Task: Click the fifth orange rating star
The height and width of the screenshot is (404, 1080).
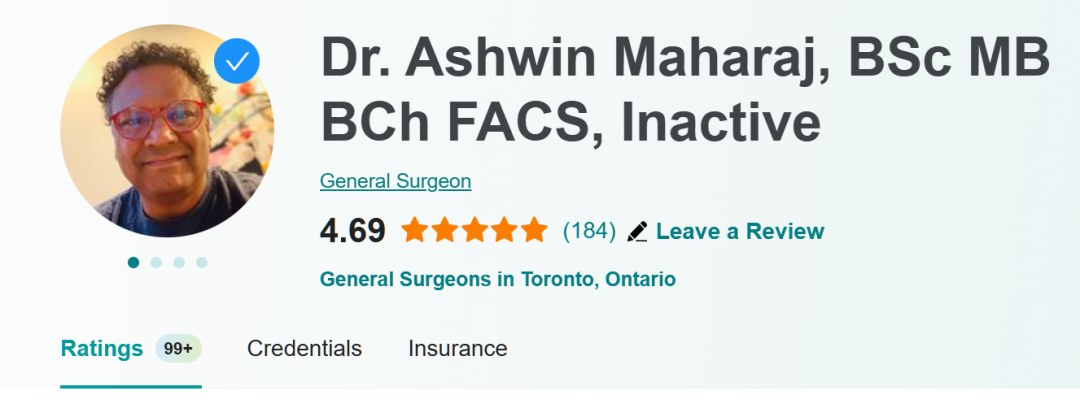Action: click(535, 231)
